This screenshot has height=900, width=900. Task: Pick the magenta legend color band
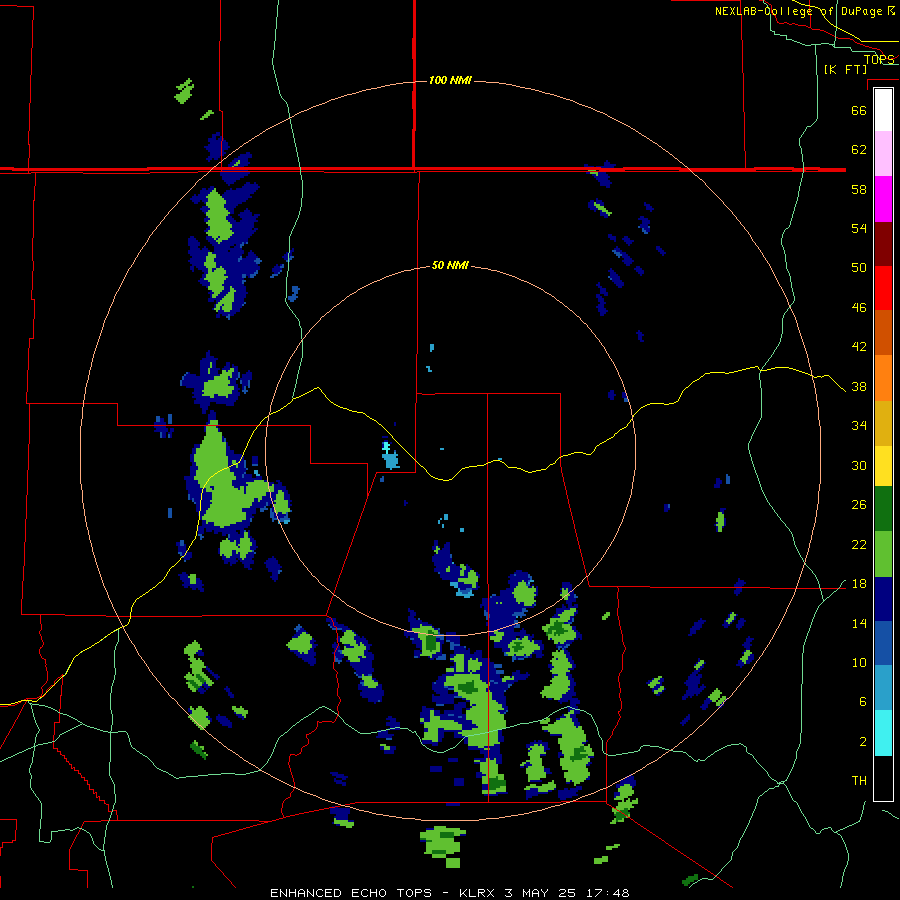[x=883, y=199]
